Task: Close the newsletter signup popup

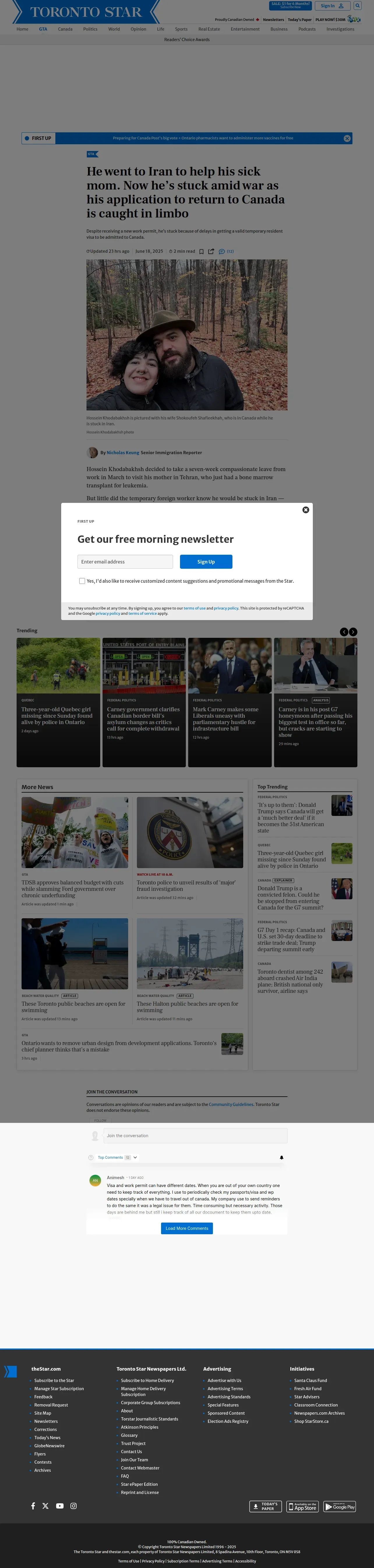Action: click(x=306, y=510)
